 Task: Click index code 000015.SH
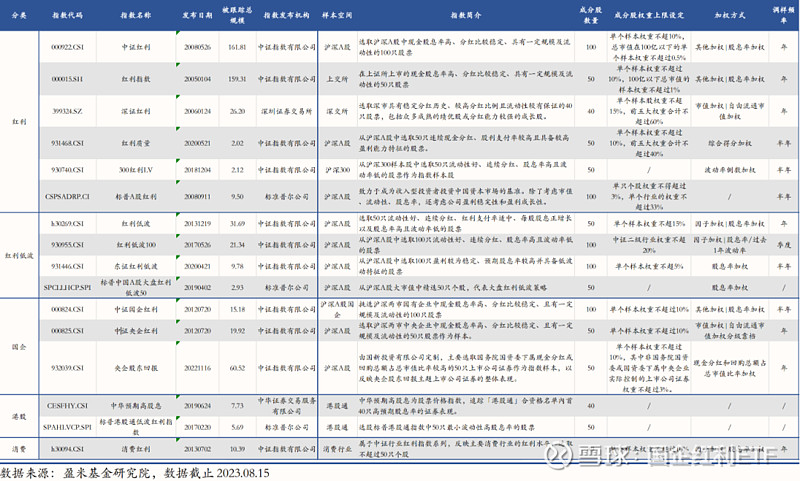pyautogui.click(x=67, y=79)
